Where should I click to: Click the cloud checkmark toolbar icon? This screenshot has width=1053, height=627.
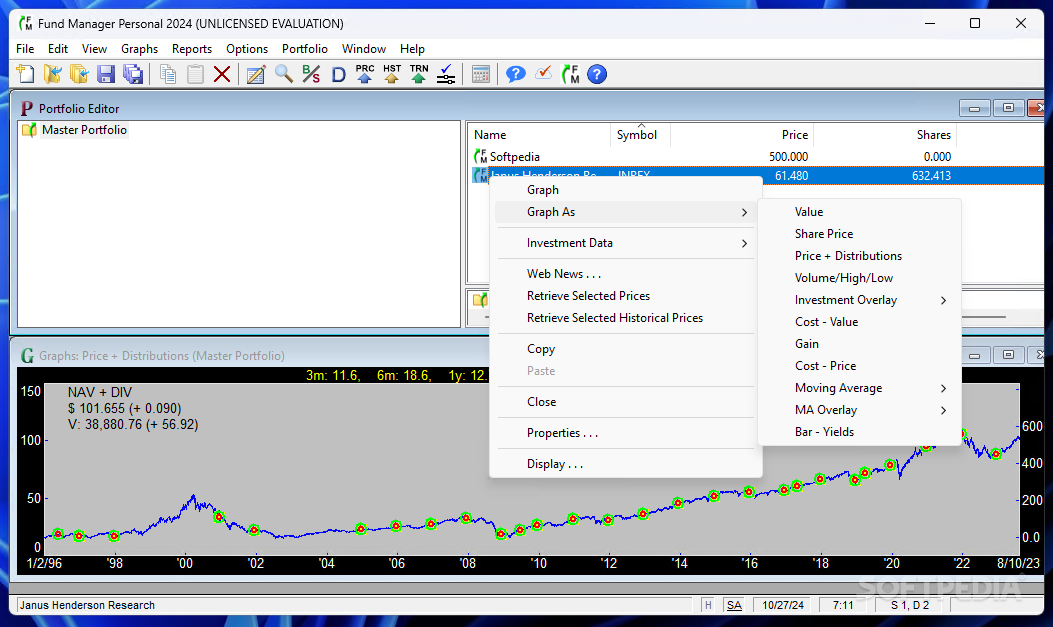click(543, 73)
